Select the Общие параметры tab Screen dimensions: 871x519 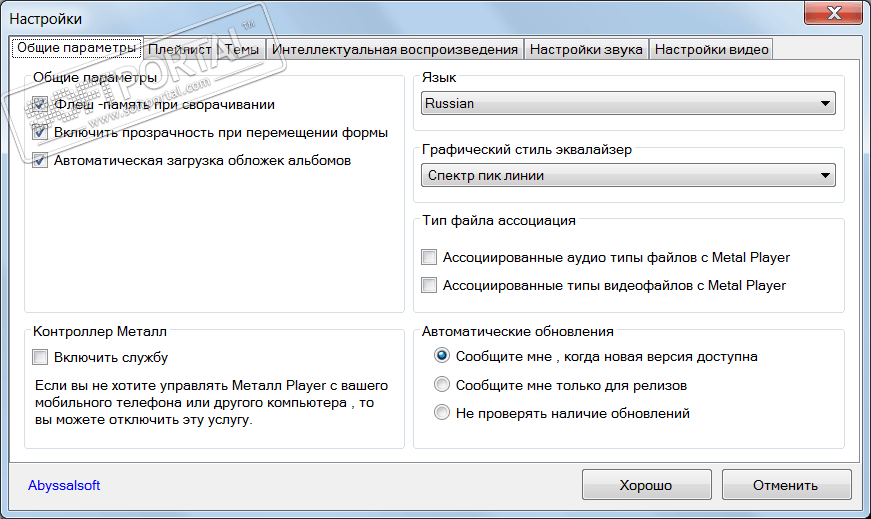pos(75,48)
